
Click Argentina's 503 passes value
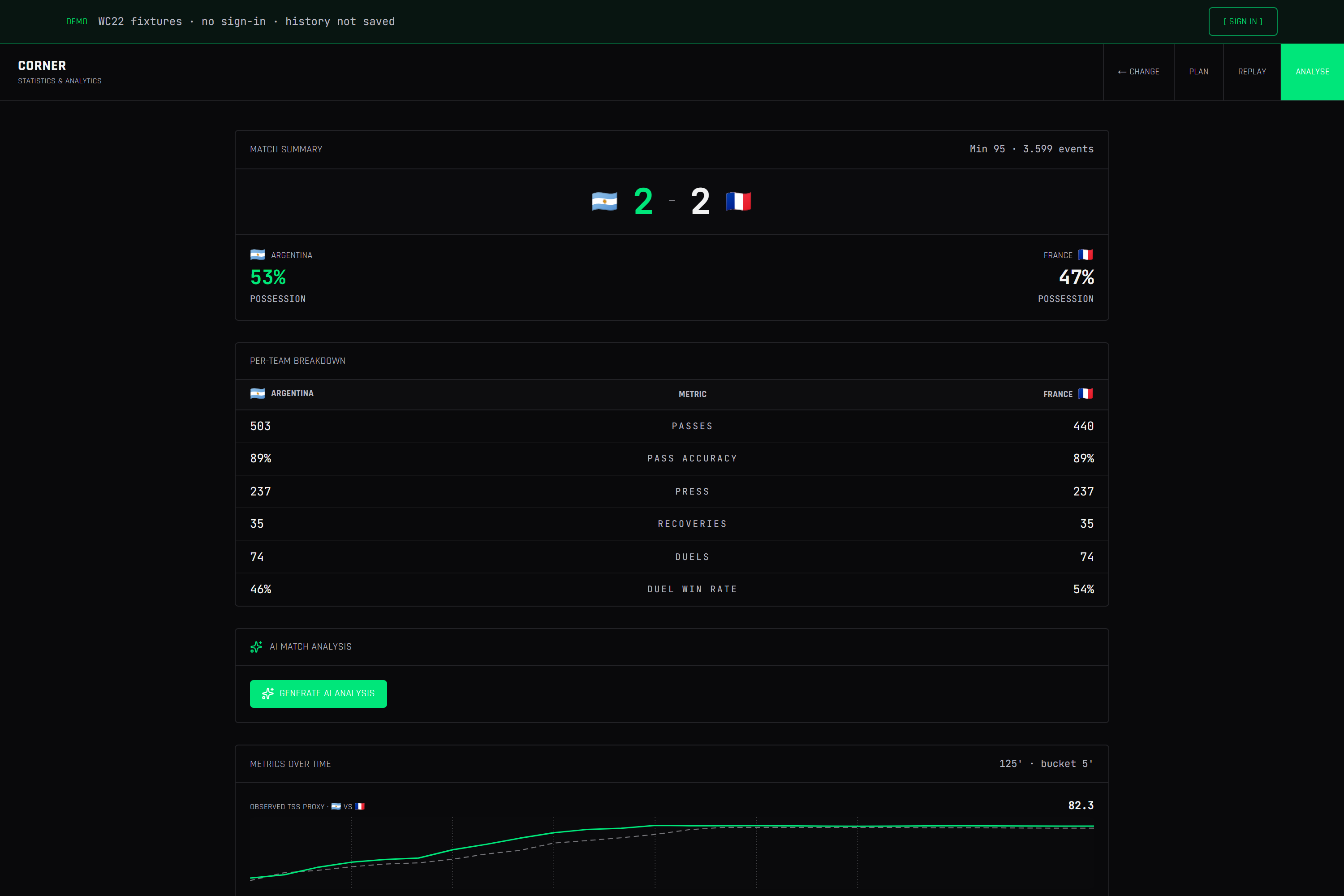tap(261, 426)
